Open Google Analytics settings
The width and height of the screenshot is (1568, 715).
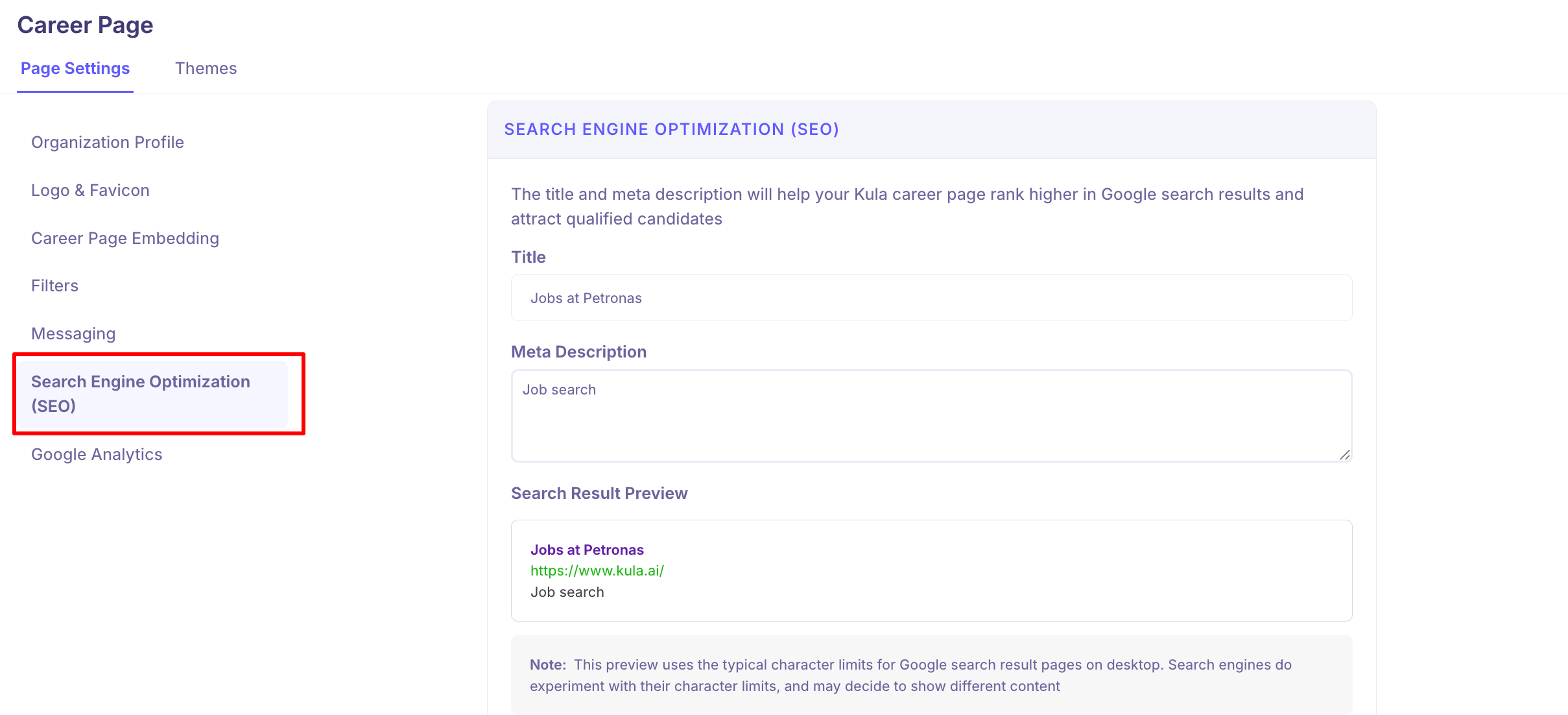pos(97,454)
